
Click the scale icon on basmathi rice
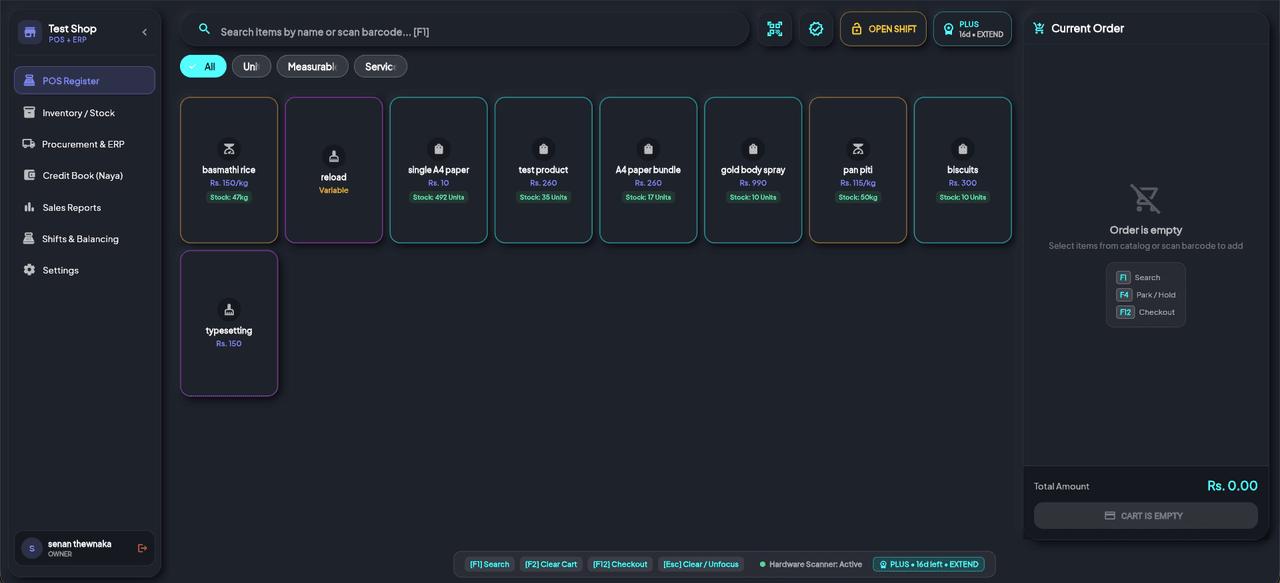[229, 149]
